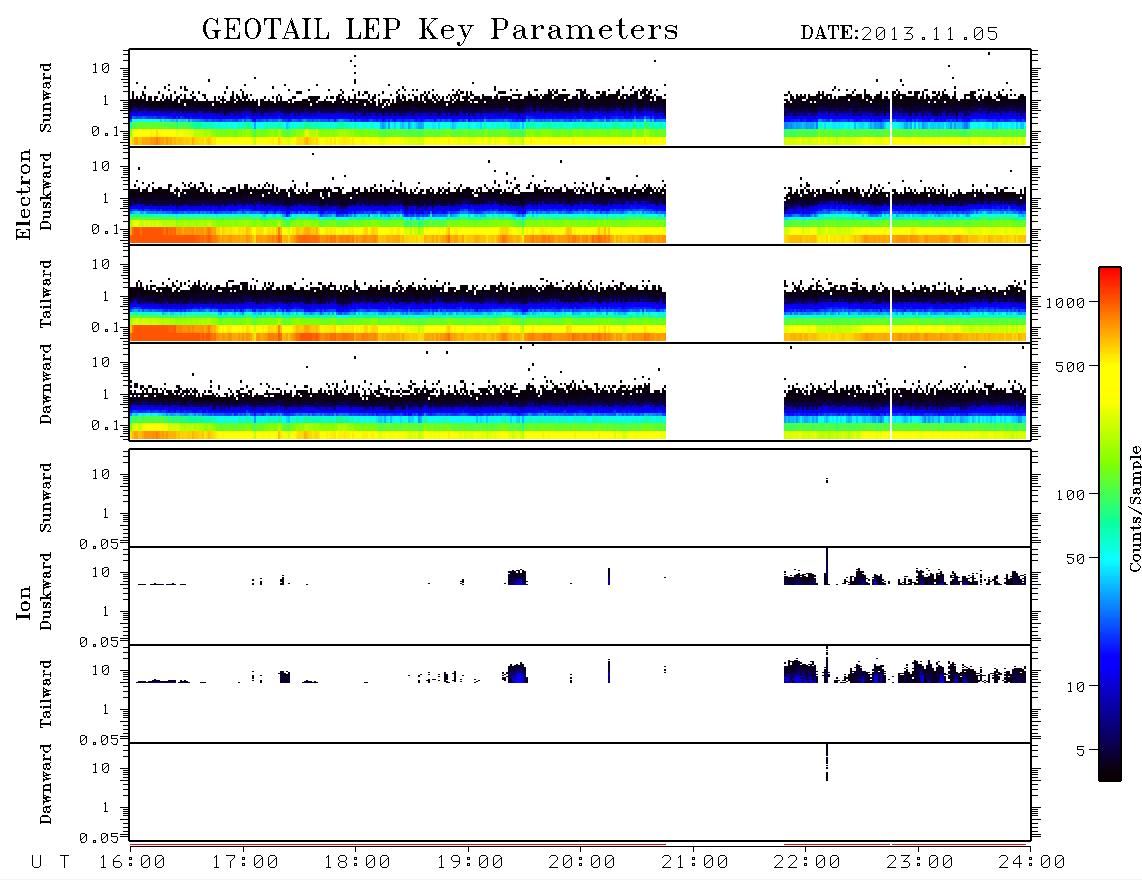Click the U T axis label

[x=50, y=862]
